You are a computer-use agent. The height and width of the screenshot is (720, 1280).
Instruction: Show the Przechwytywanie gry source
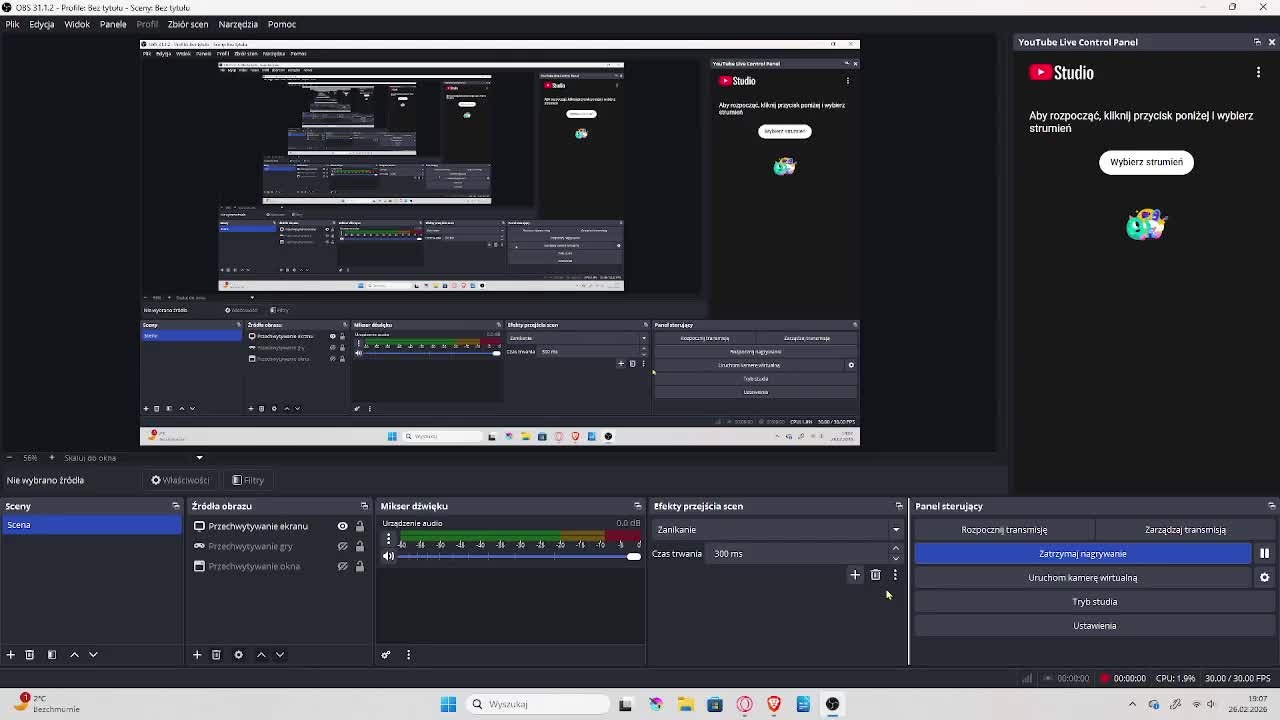coord(342,546)
